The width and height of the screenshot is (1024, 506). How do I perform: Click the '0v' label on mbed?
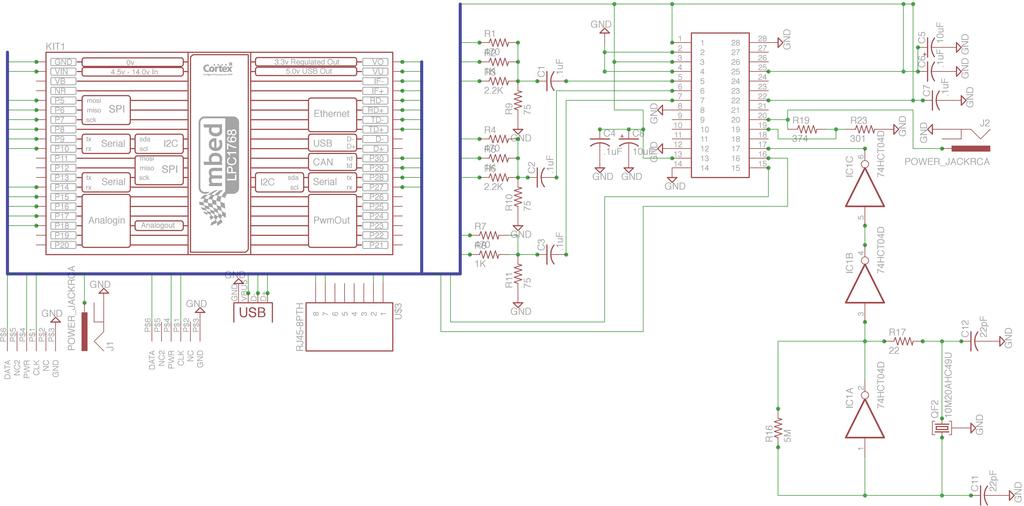click(130, 61)
